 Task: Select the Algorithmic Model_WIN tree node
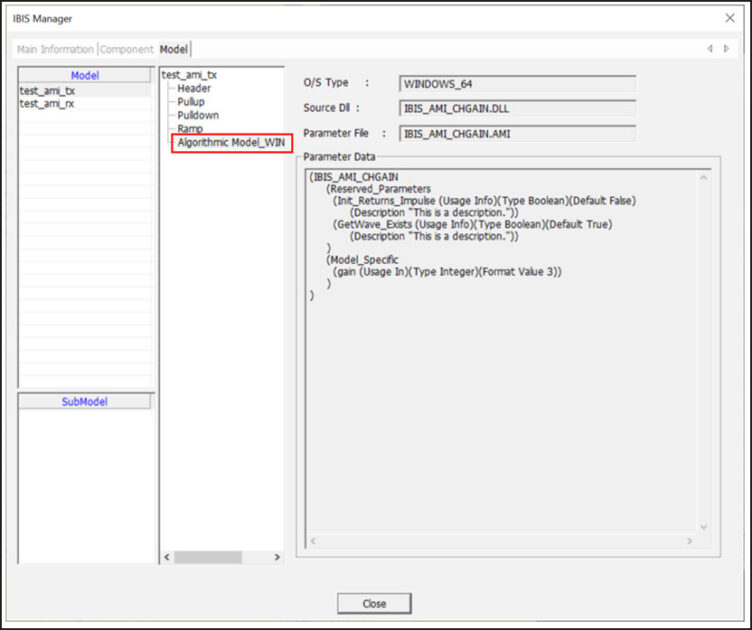point(231,143)
